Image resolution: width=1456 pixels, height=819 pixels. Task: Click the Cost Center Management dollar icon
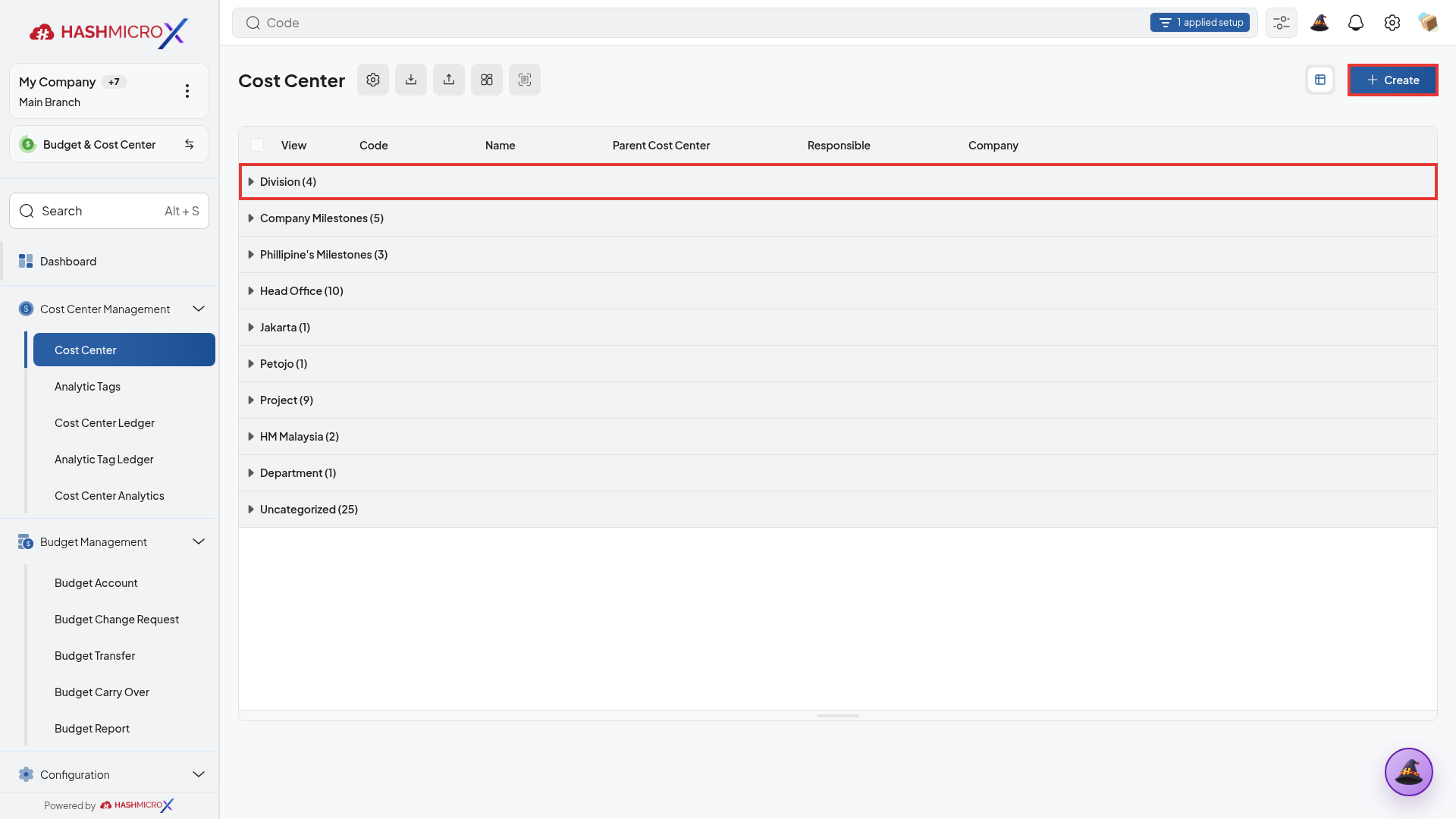(26, 309)
